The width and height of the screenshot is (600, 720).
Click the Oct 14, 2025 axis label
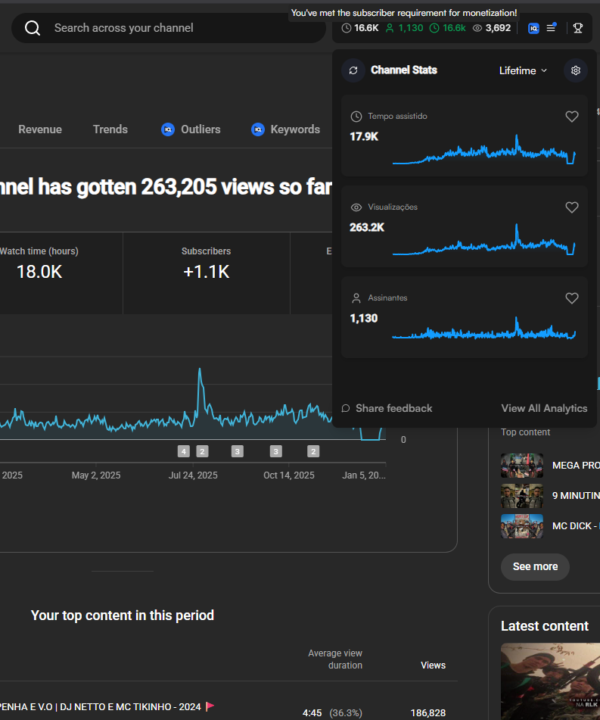[x=289, y=475]
